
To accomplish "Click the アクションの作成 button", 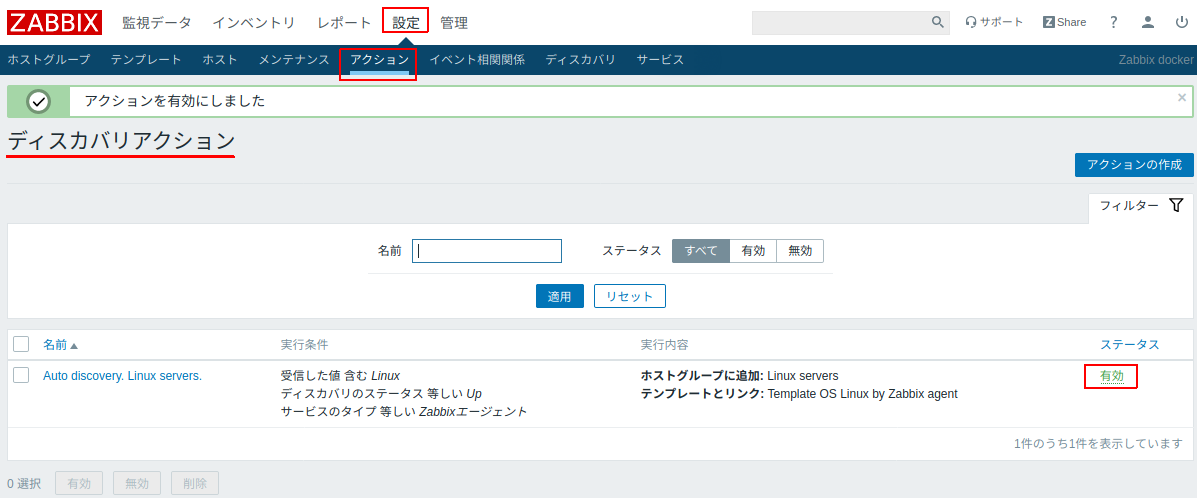I will (1134, 165).
